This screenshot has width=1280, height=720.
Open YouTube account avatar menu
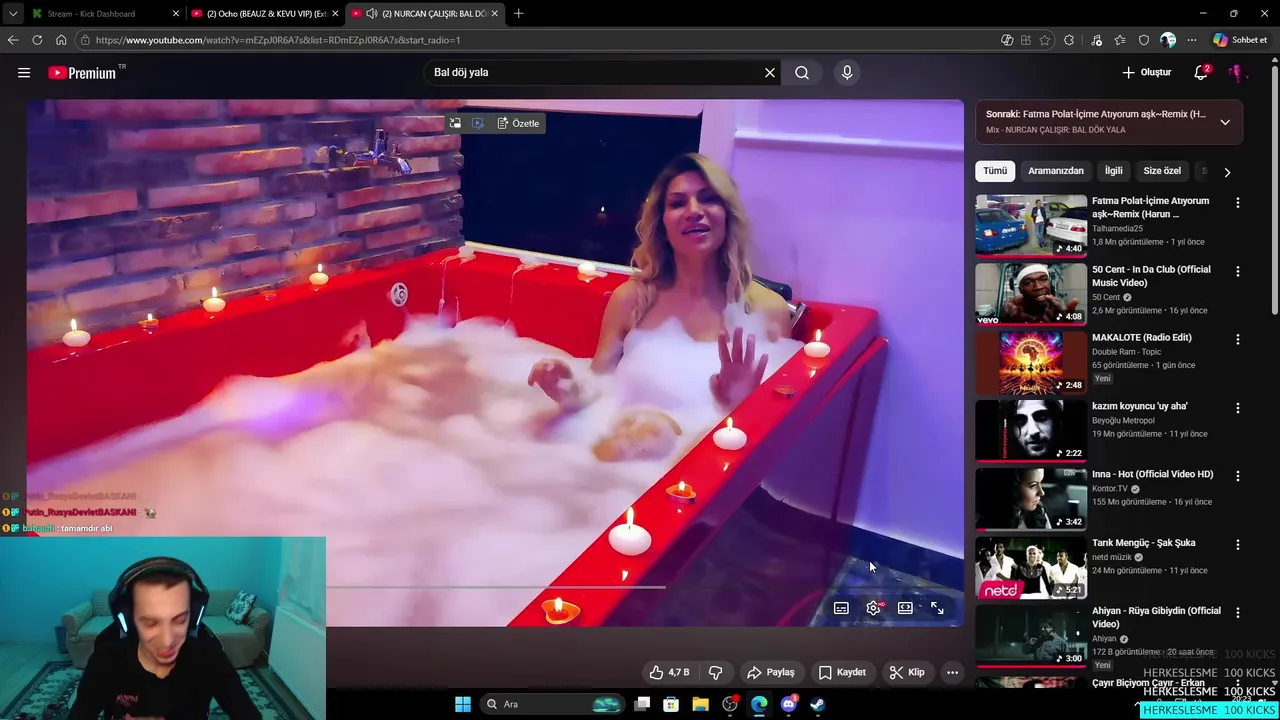point(1237,73)
